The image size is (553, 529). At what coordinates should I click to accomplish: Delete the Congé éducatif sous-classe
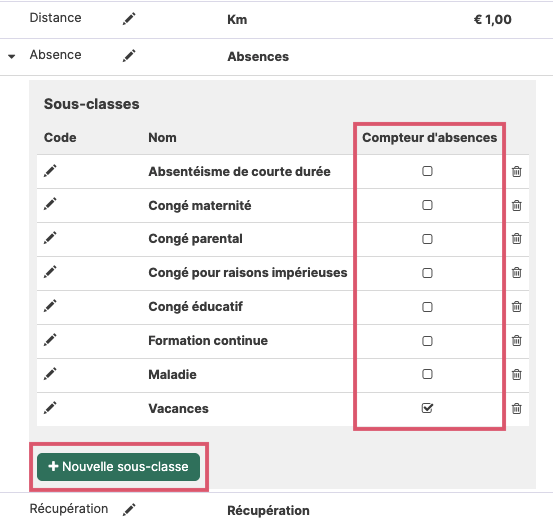pyautogui.click(x=517, y=306)
